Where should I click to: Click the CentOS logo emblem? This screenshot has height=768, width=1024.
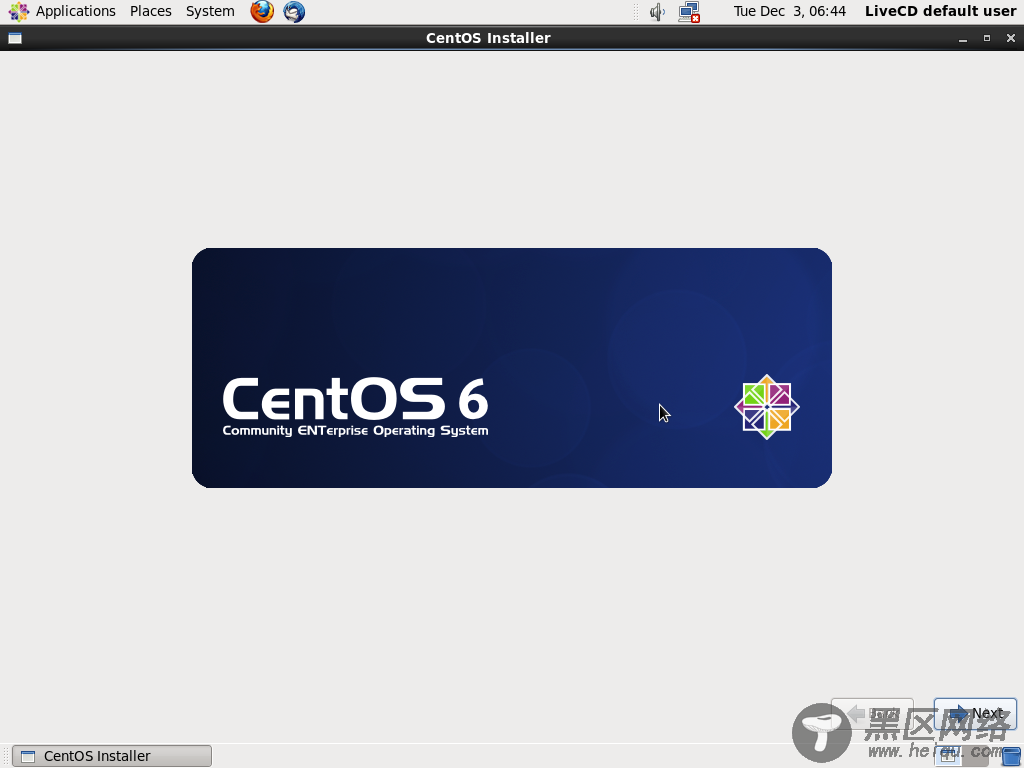pos(767,407)
